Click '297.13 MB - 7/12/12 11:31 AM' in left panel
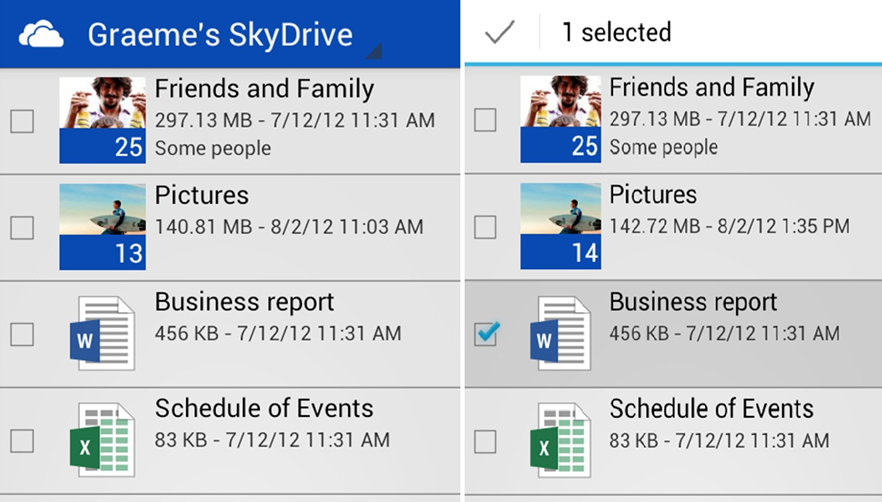The image size is (882, 502). click(295, 120)
